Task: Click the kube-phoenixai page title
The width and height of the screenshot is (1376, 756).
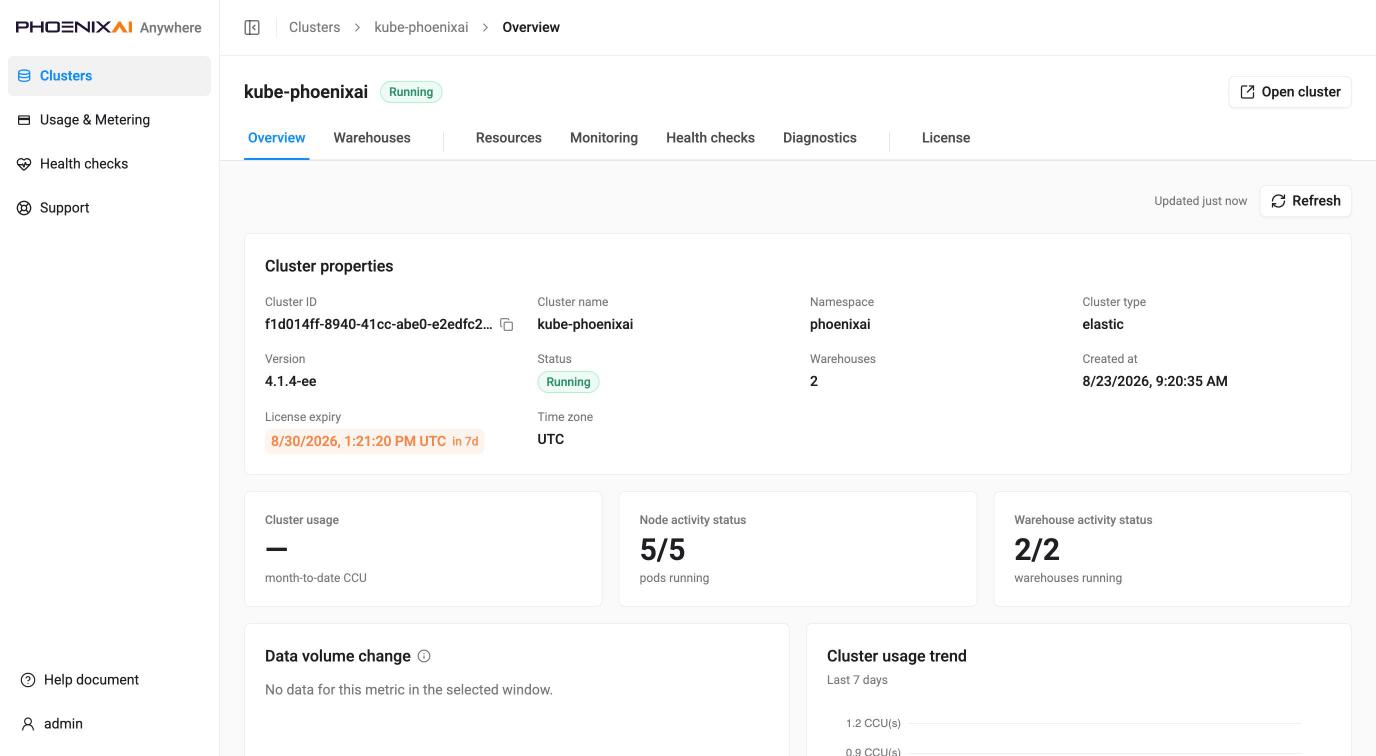Action: point(306,92)
